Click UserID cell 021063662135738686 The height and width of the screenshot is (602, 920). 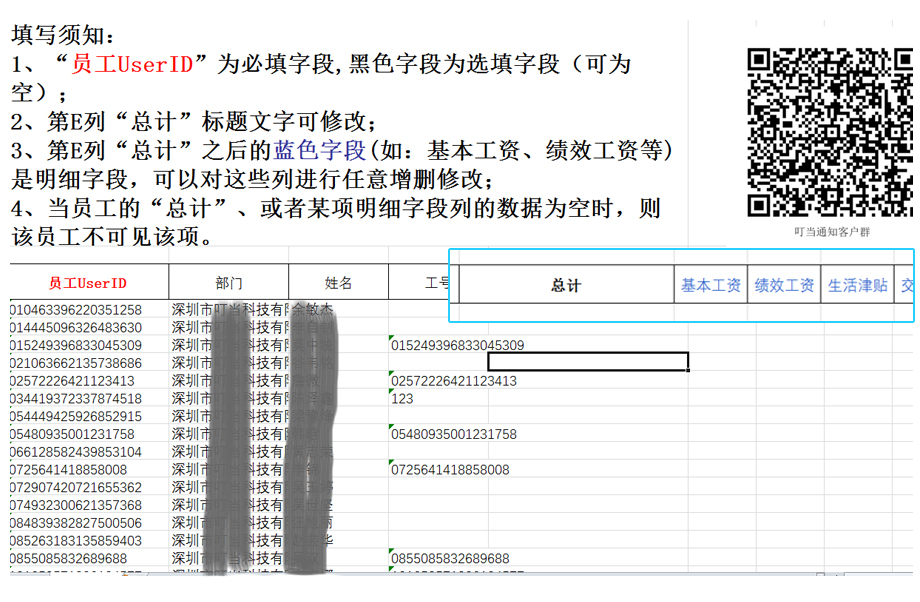coord(76,363)
